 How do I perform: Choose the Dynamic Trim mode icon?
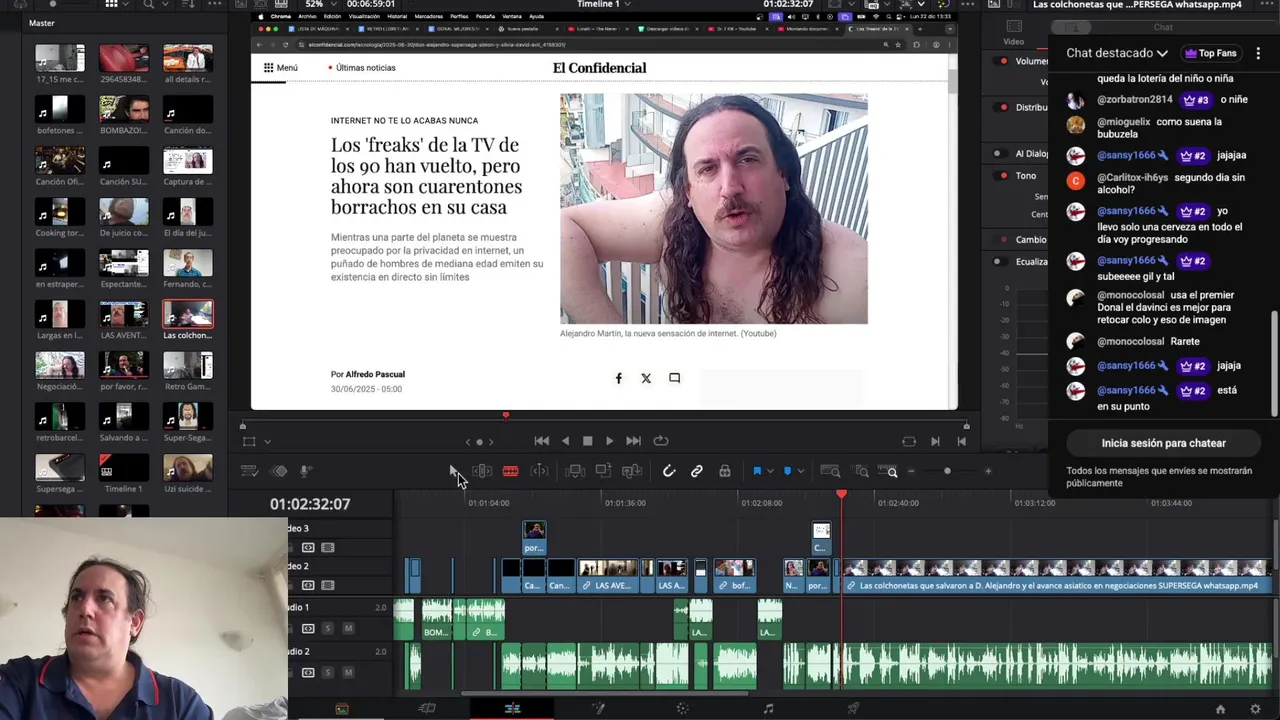click(539, 471)
